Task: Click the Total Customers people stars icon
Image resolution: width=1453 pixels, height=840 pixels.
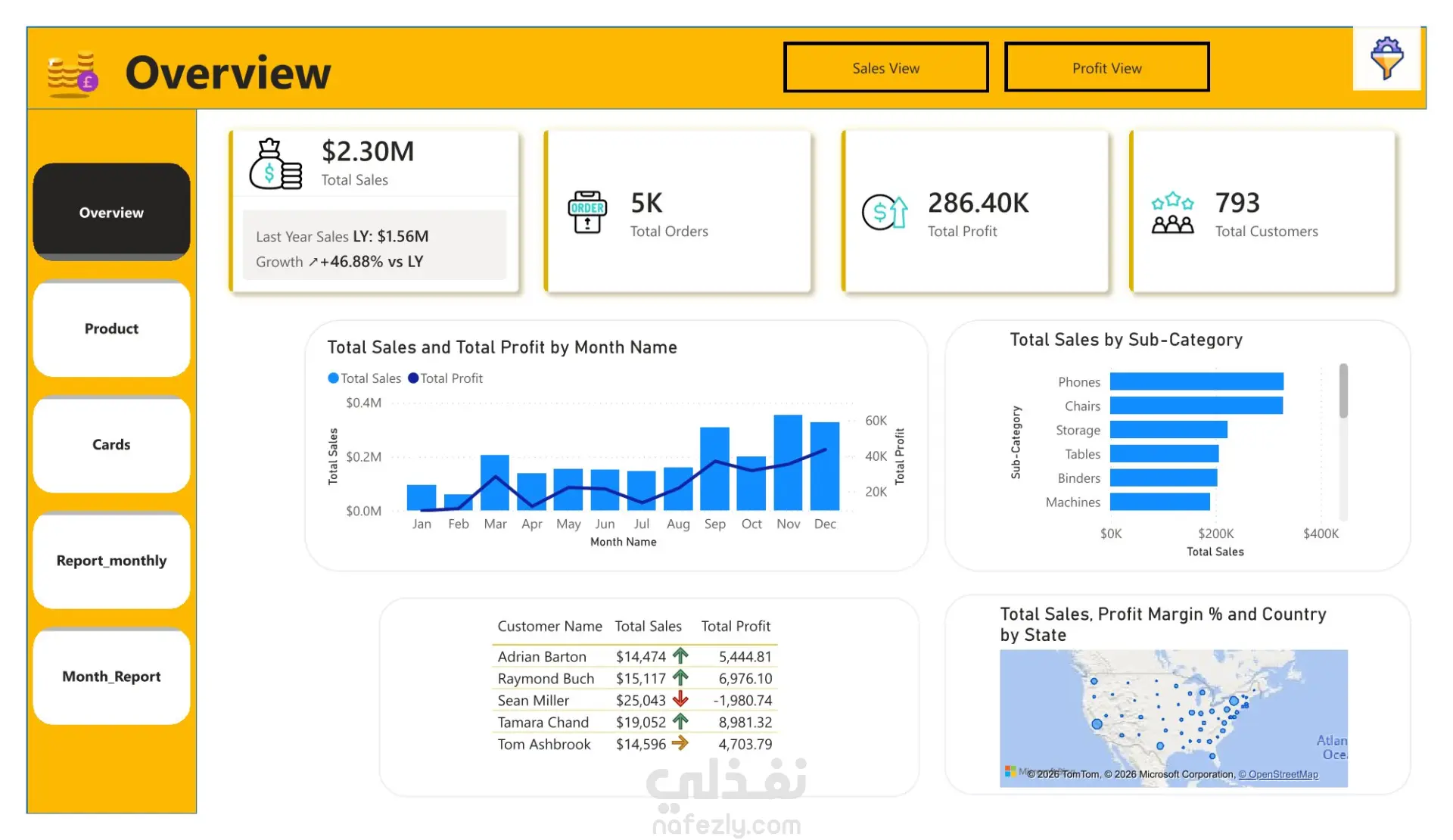Action: click(1172, 213)
